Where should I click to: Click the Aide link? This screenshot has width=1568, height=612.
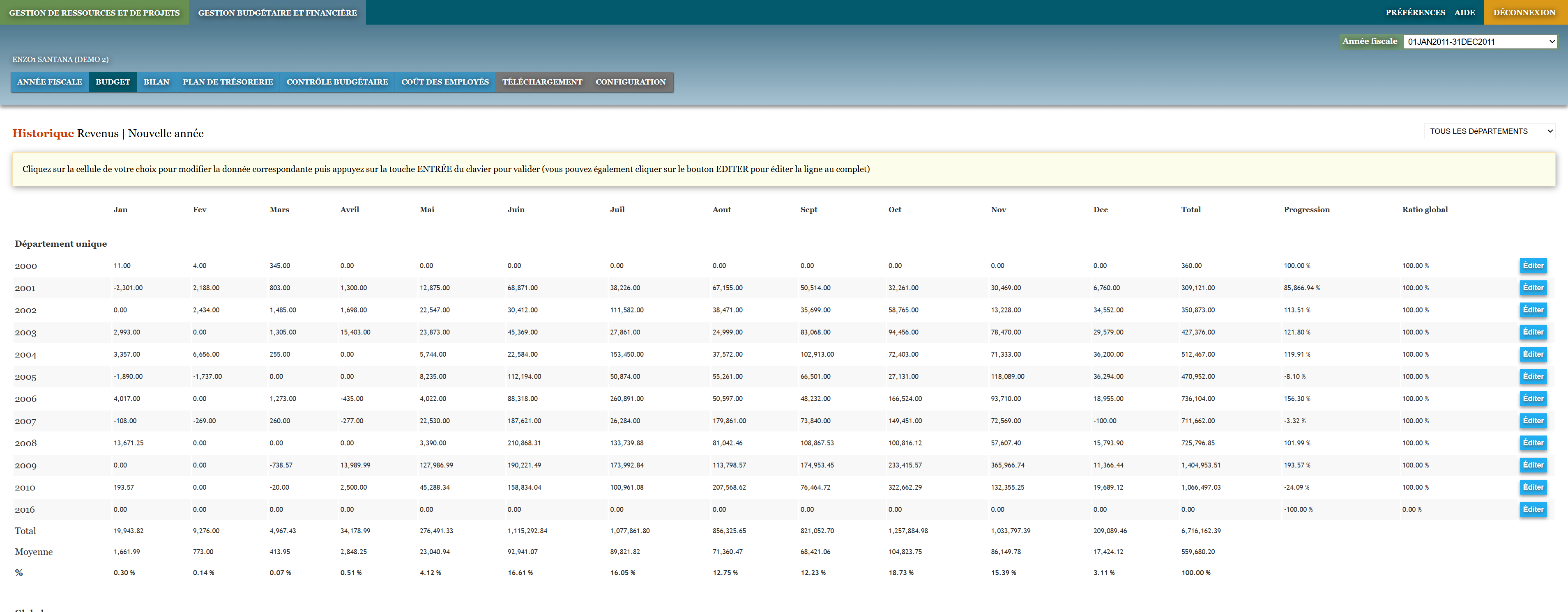tap(1464, 13)
